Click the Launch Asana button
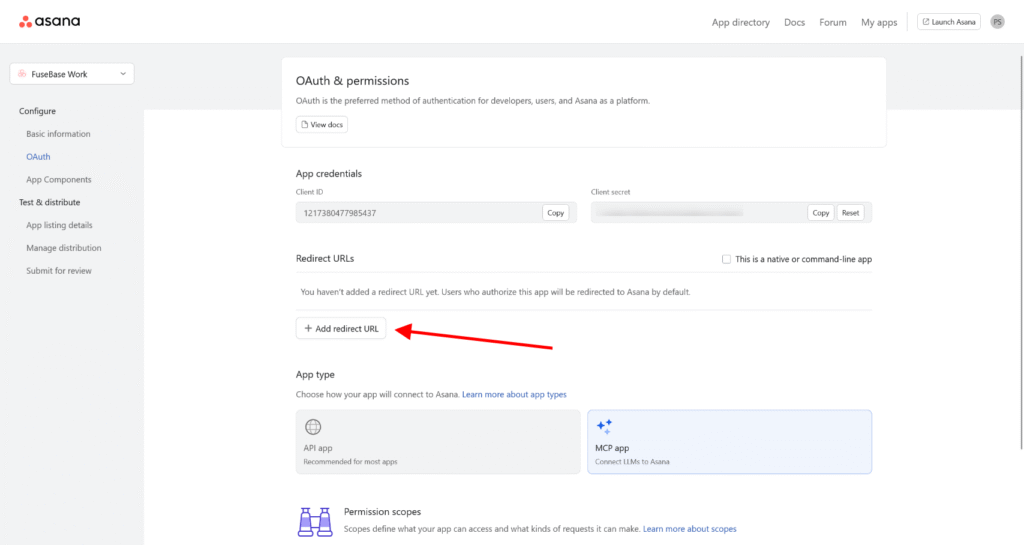Image resolution: width=1024 pixels, height=545 pixels. (949, 22)
